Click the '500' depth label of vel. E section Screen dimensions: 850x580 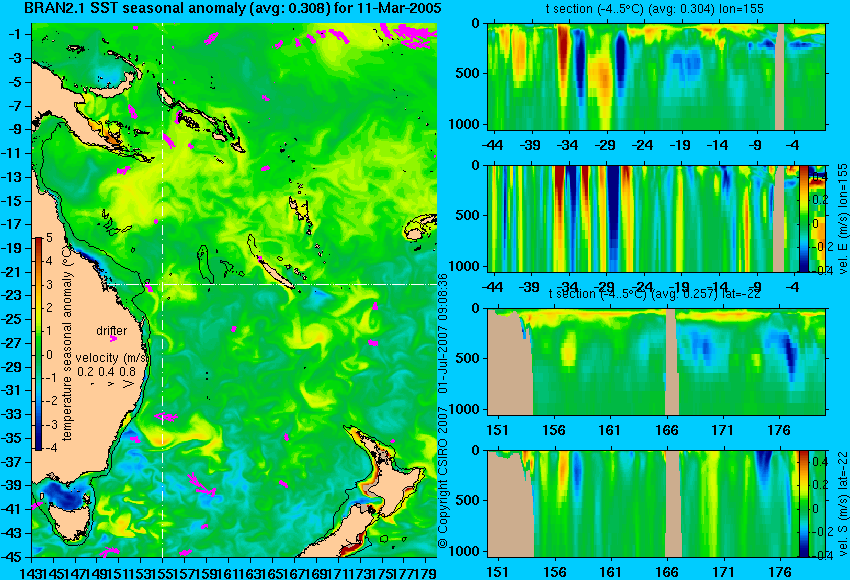468,215
